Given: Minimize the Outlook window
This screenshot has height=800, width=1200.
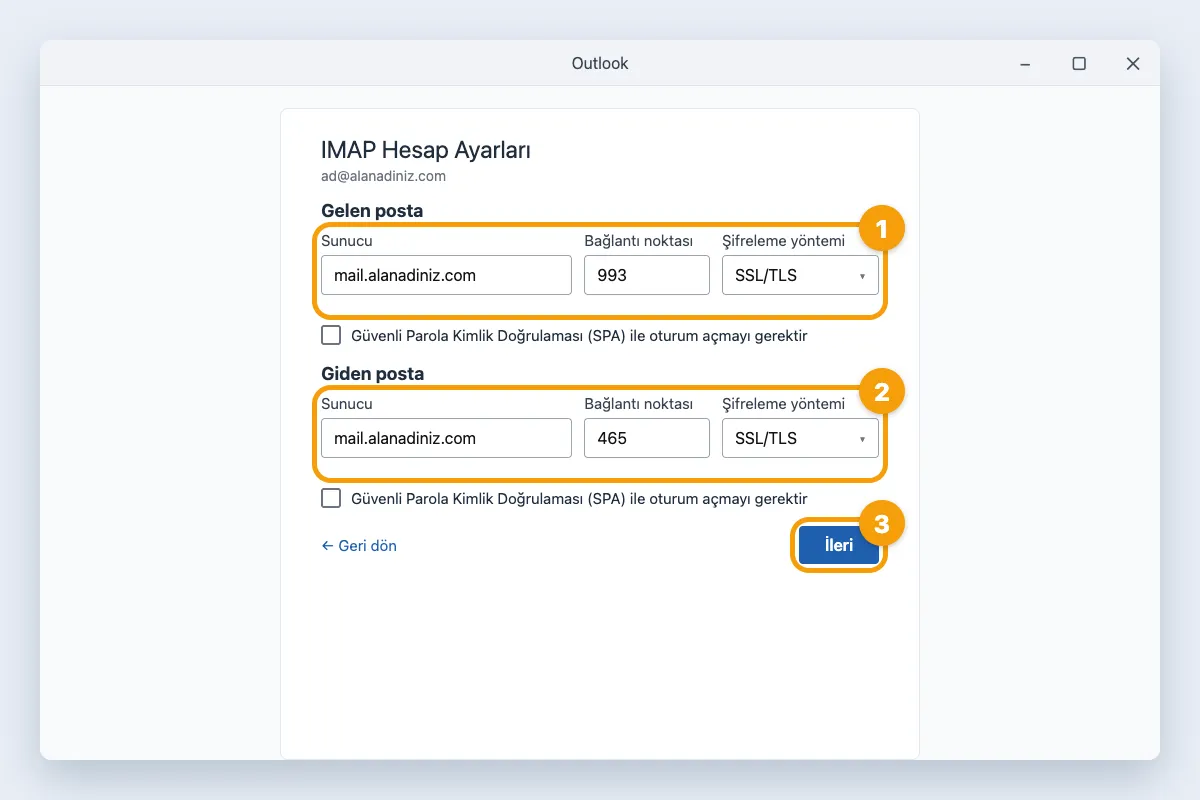Looking at the screenshot, I should (x=1025, y=63).
